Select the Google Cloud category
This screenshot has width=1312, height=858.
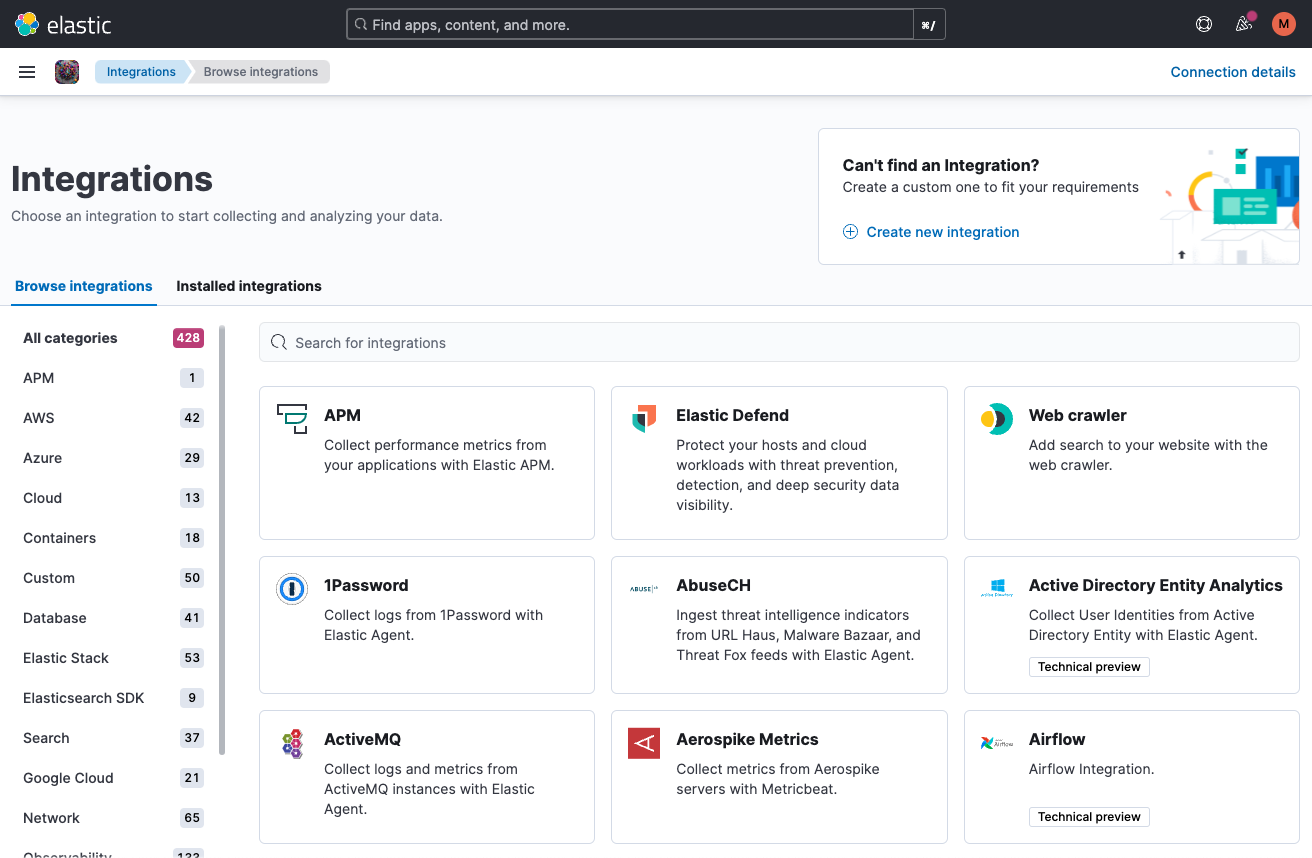(x=113, y=778)
